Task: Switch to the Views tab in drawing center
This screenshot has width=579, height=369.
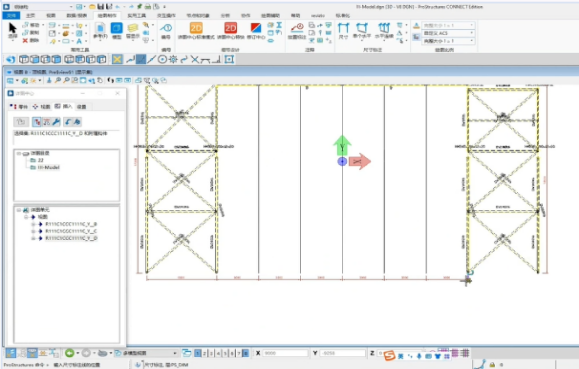Action: tap(41, 106)
